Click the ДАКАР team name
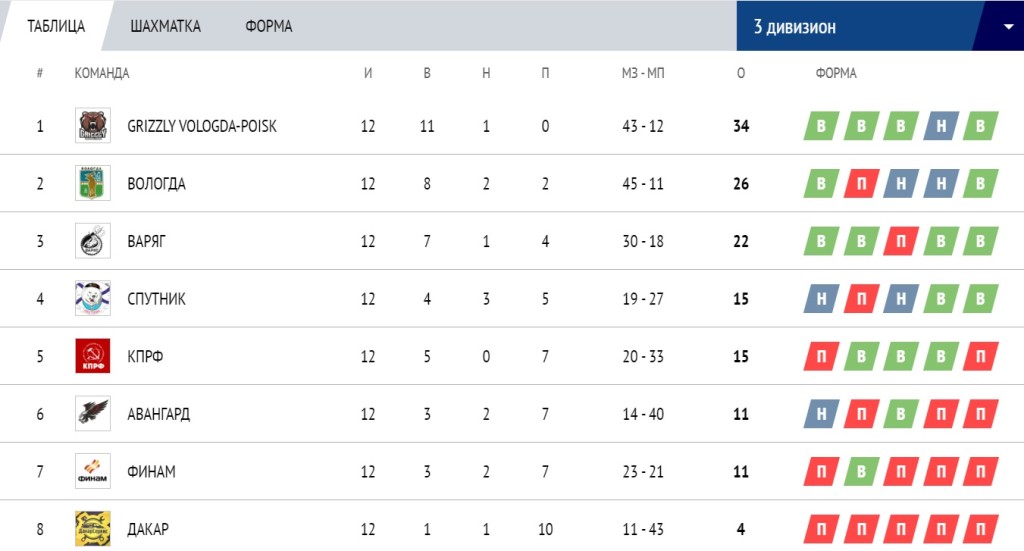 148,529
